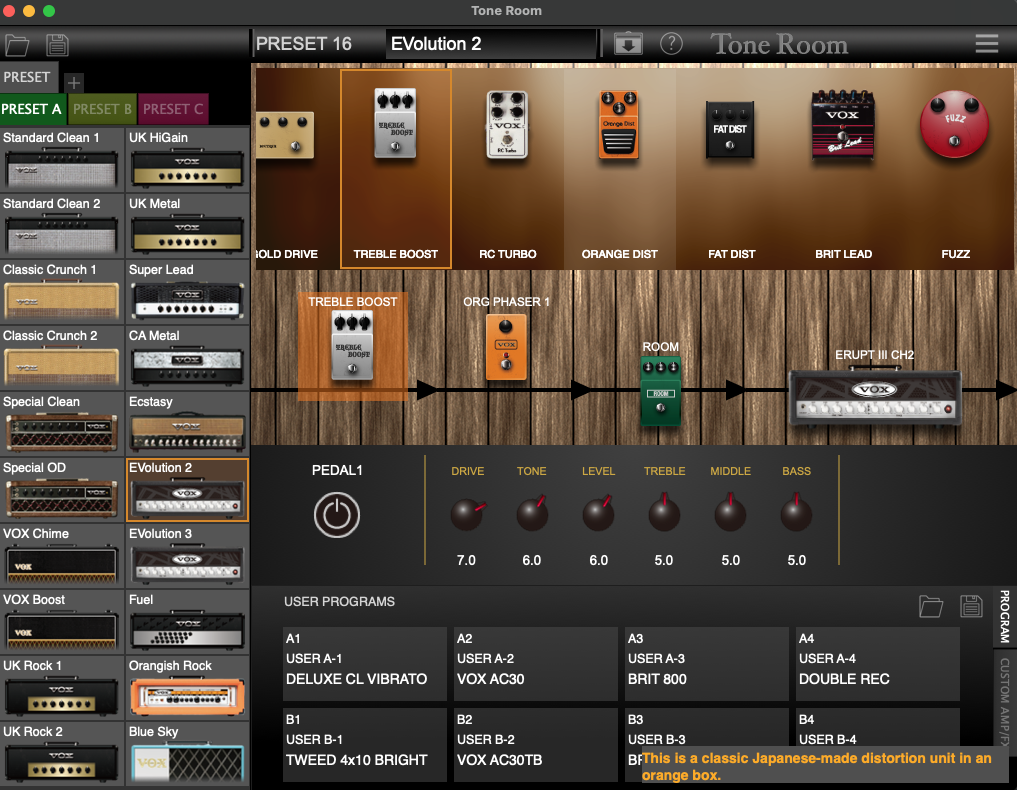Click the help question mark icon
Viewport: 1017px width, 790px height.
point(671,43)
